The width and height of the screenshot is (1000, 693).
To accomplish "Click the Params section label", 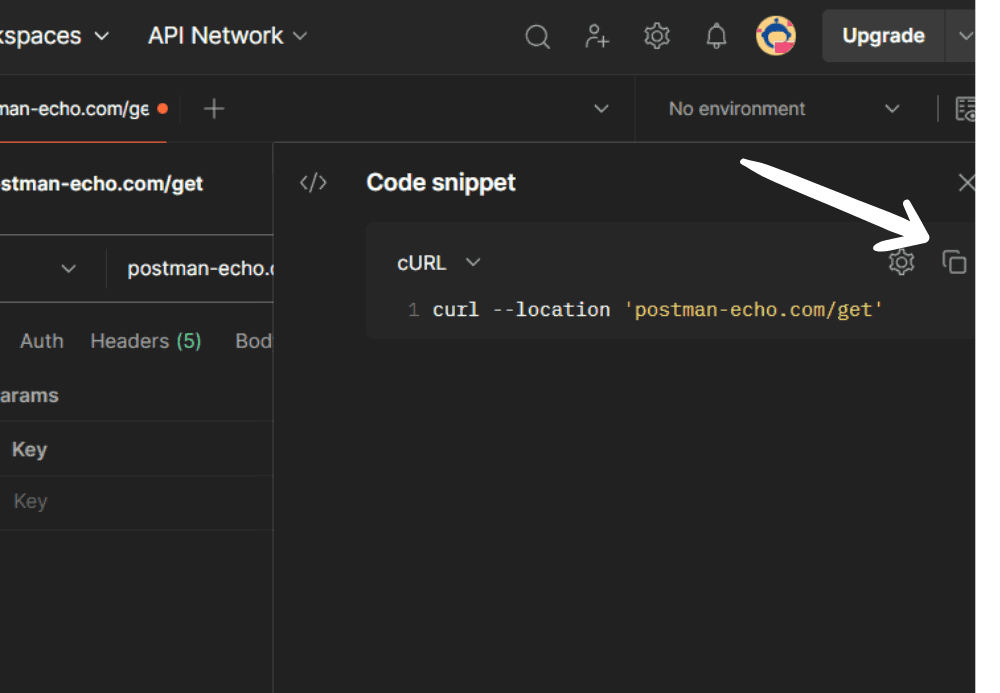I will (29, 395).
